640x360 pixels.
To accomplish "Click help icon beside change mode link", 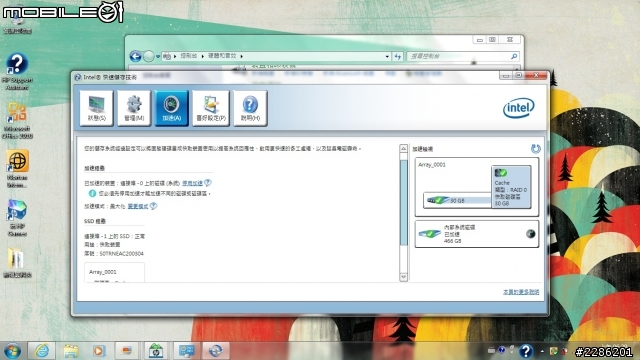I will pyautogui.click(x=153, y=206).
